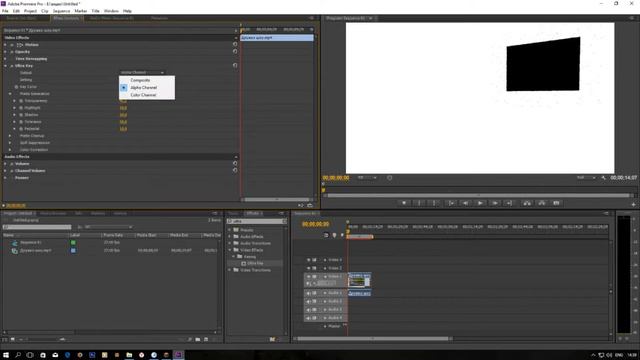Toggle Video 2 track visibility eye
The width and height of the screenshot is (640, 360).
[309, 268]
